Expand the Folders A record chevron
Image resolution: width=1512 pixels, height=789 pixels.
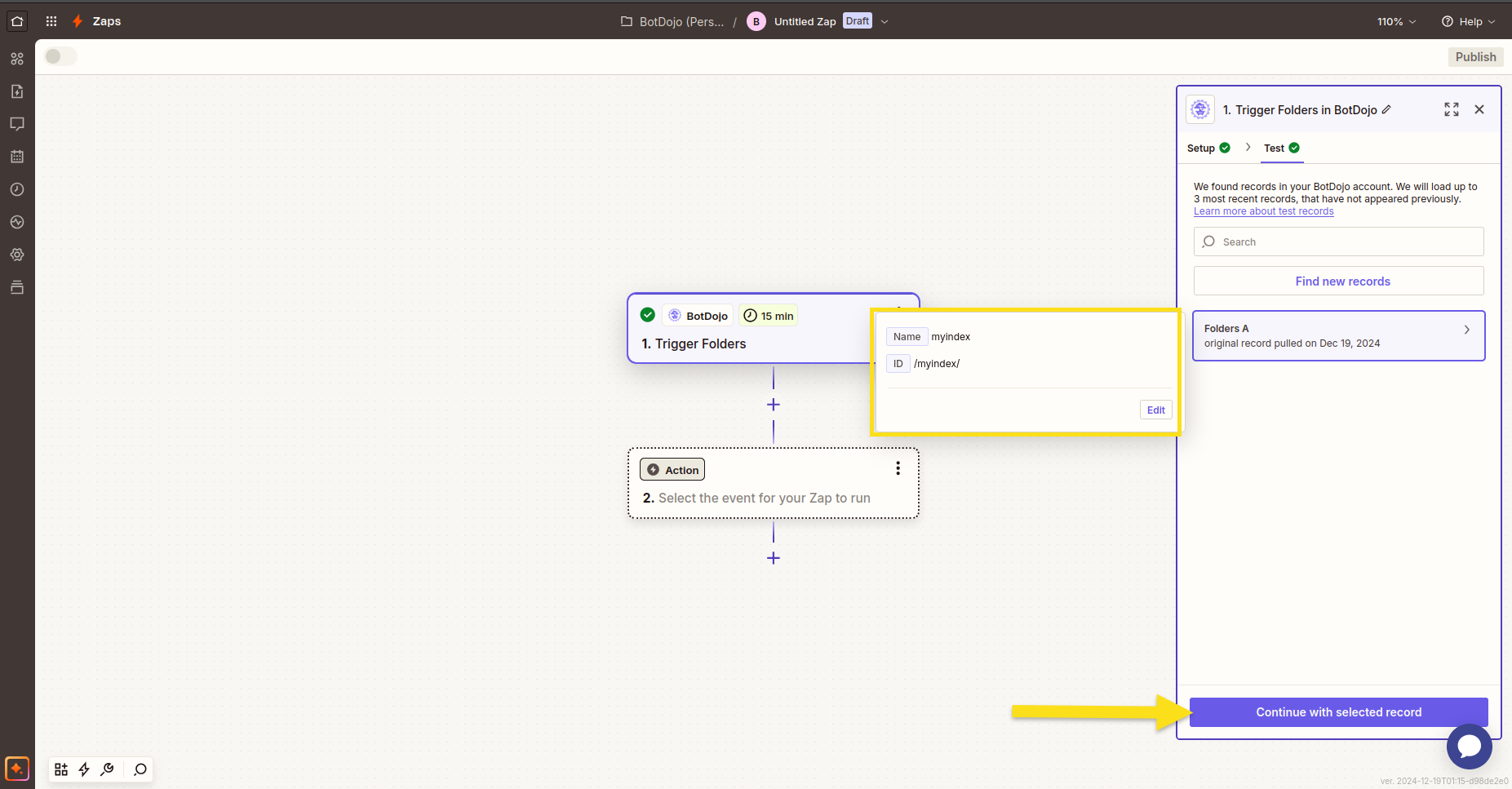point(1467,330)
